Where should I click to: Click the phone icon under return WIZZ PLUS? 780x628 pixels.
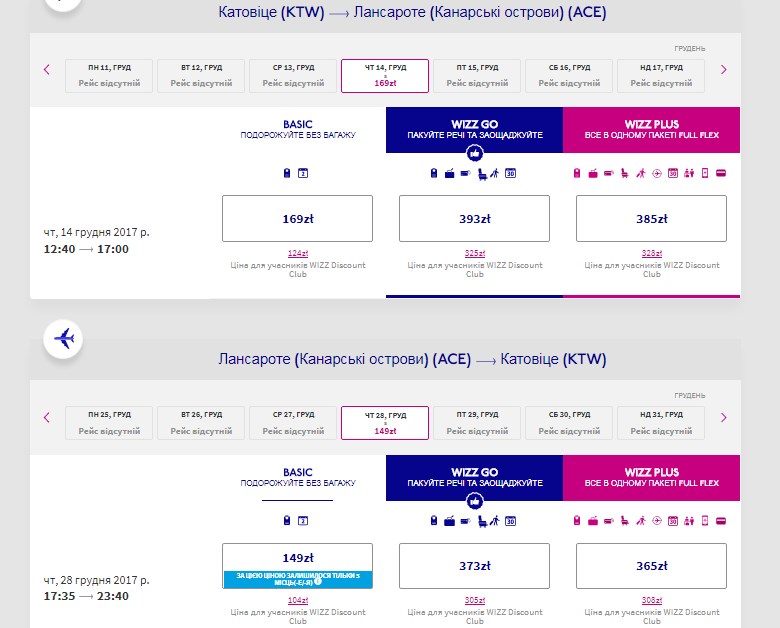coord(704,520)
